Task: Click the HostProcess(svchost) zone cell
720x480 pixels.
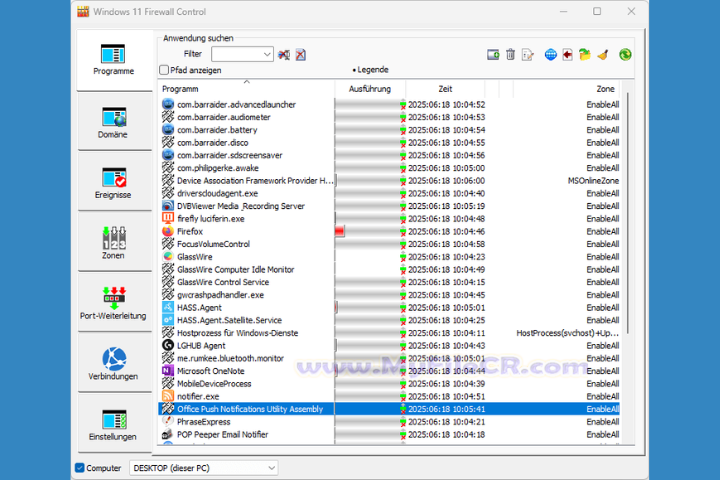Action: [x=568, y=333]
